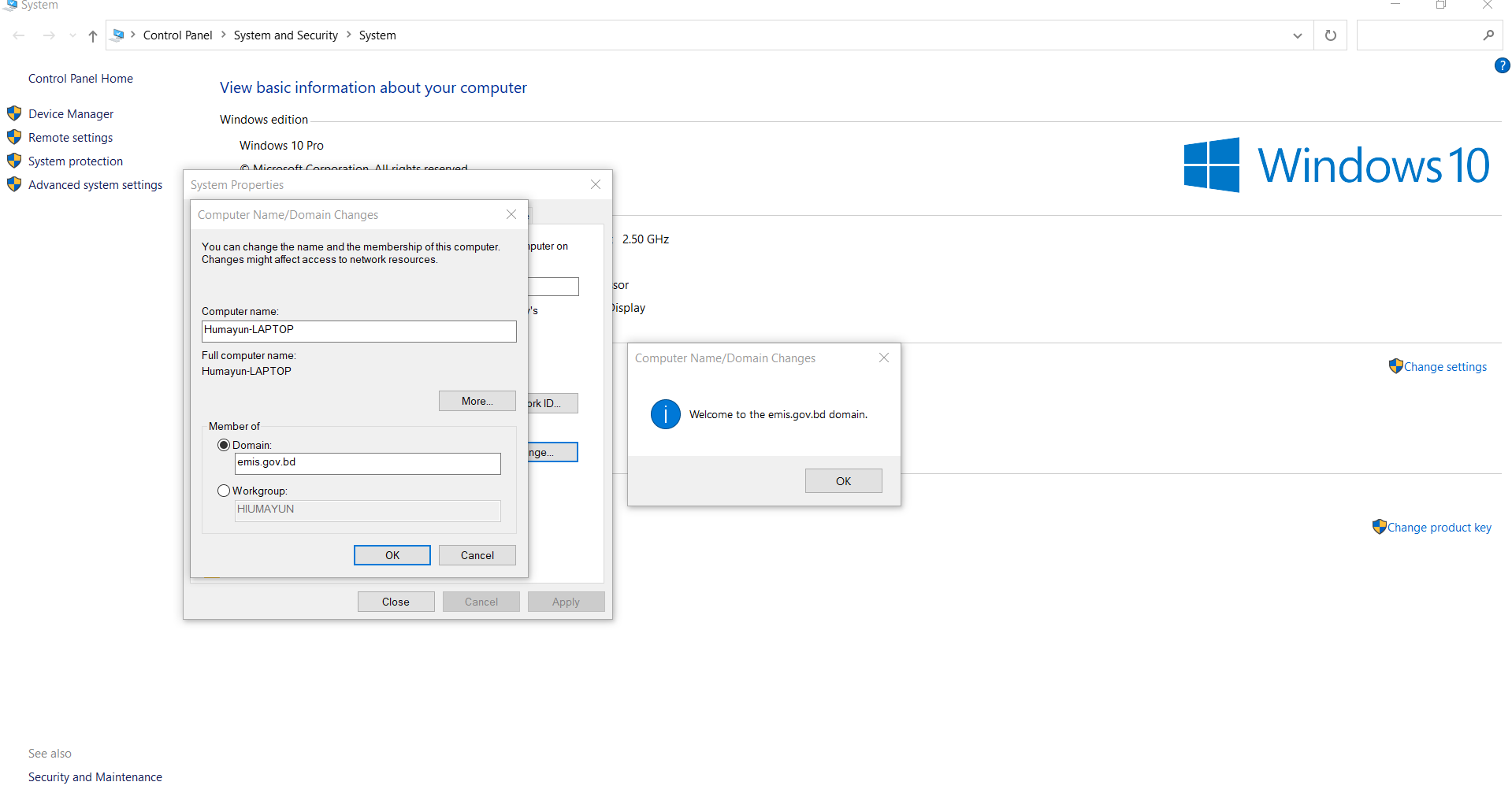The image size is (1512, 793).
Task: Open Control Panel Home link
Action: click(x=80, y=79)
